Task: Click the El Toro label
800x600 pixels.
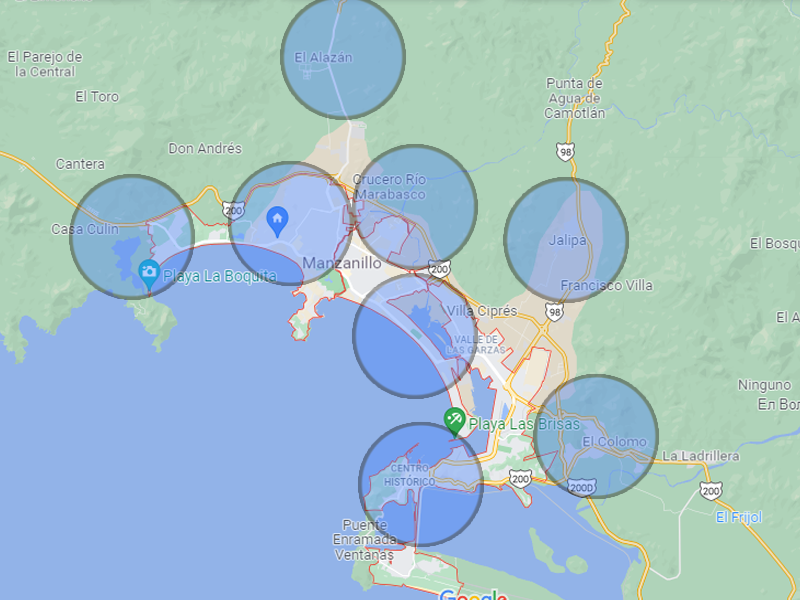Action: click(x=97, y=96)
